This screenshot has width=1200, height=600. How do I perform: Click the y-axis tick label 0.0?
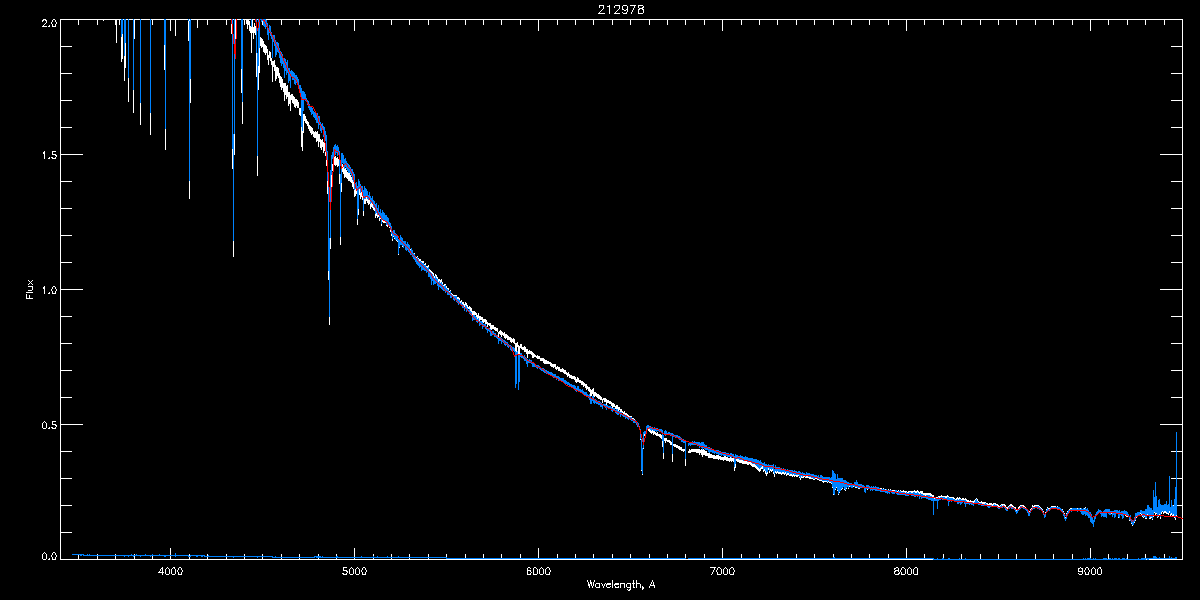tap(47, 556)
